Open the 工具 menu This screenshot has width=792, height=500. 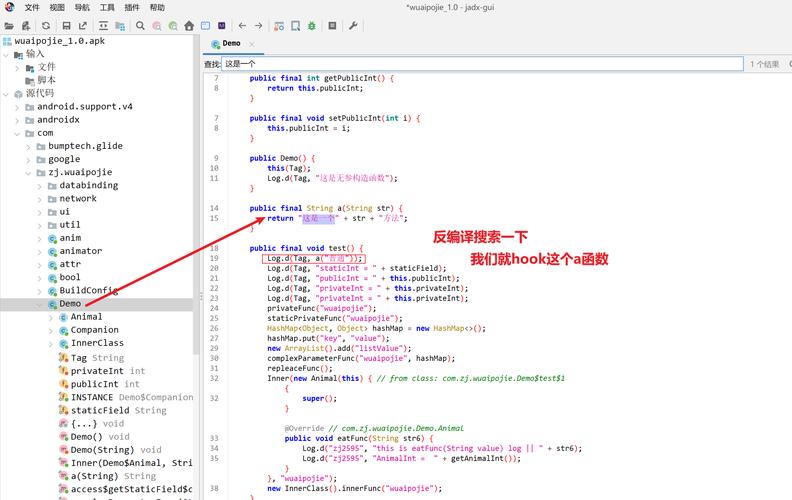(107, 8)
